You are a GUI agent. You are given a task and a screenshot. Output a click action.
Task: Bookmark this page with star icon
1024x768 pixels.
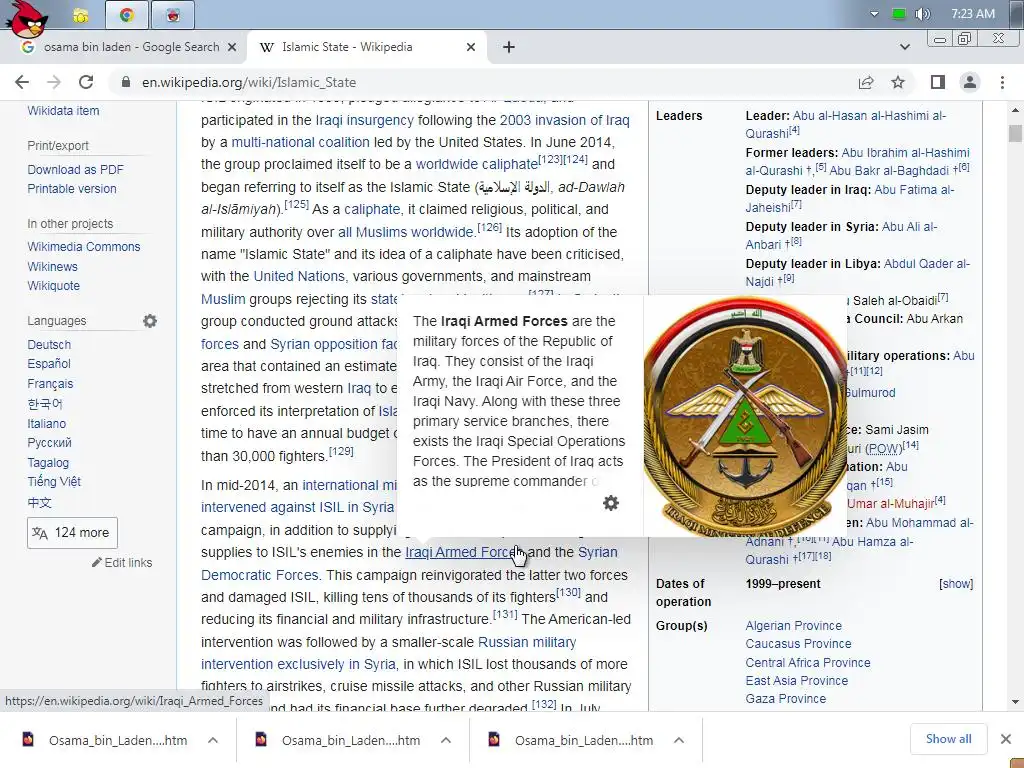coord(898,82)
